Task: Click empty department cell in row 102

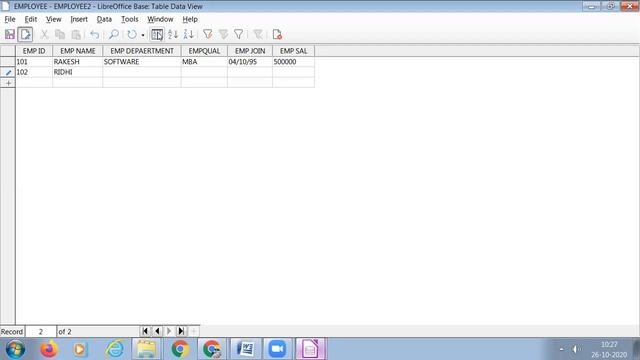Action: pos(142,72)
